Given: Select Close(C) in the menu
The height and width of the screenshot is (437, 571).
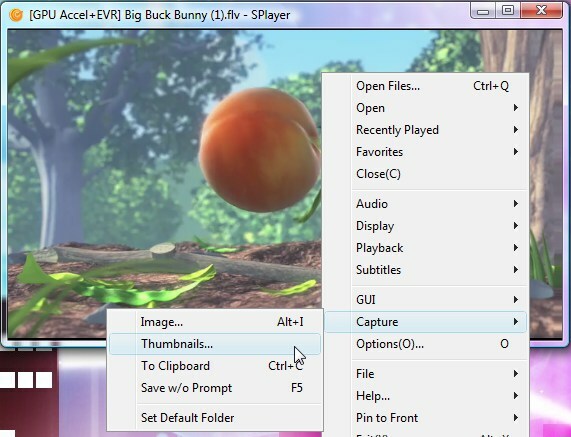Looking at the screenshot, I should pyautogui.click(x=425, y=174).
